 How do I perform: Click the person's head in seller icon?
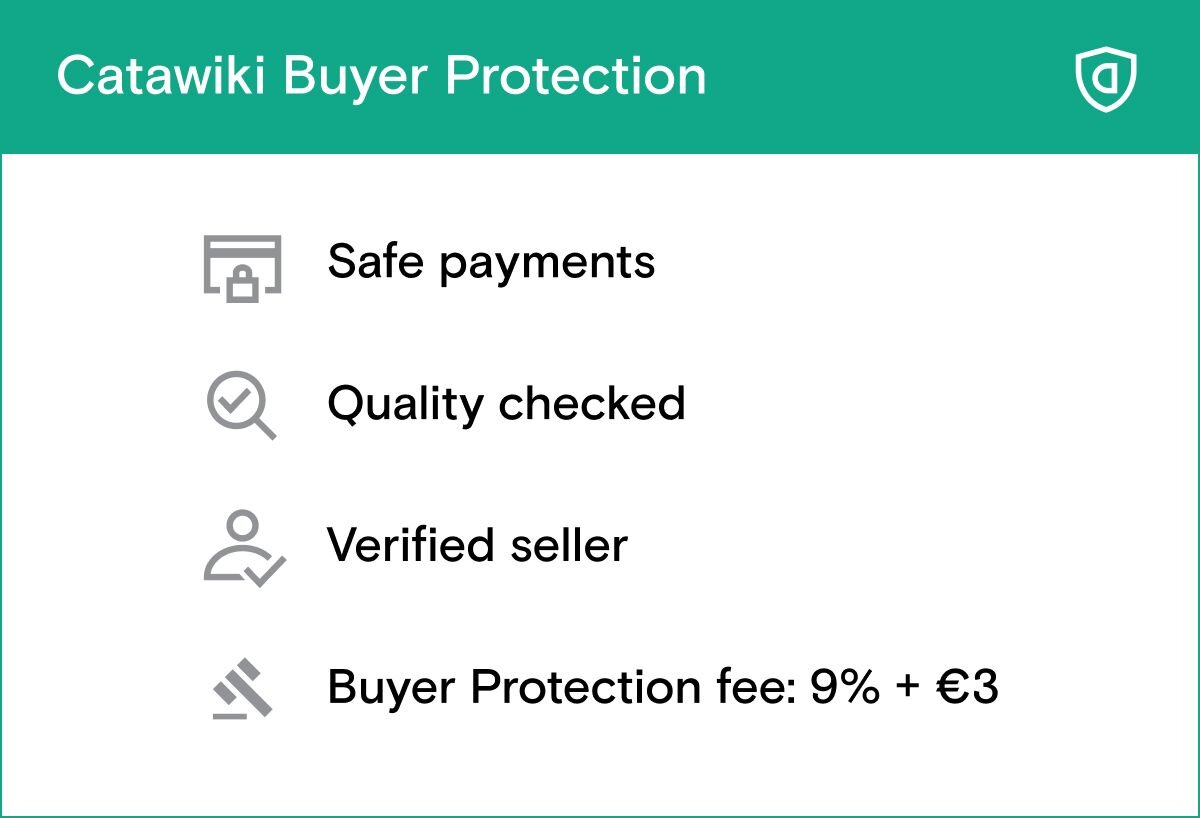pyautogui.click(x=241, y=526)
